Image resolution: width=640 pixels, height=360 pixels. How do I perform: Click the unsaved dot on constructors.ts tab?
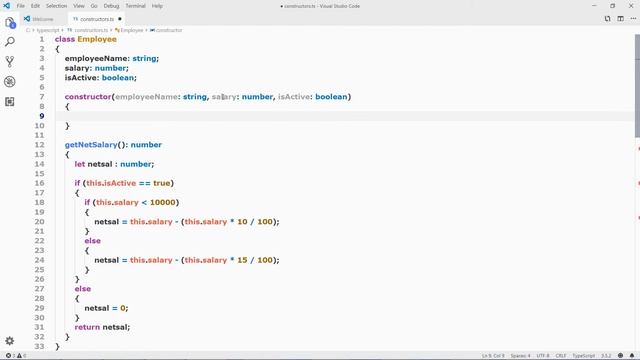click(120, 19)
